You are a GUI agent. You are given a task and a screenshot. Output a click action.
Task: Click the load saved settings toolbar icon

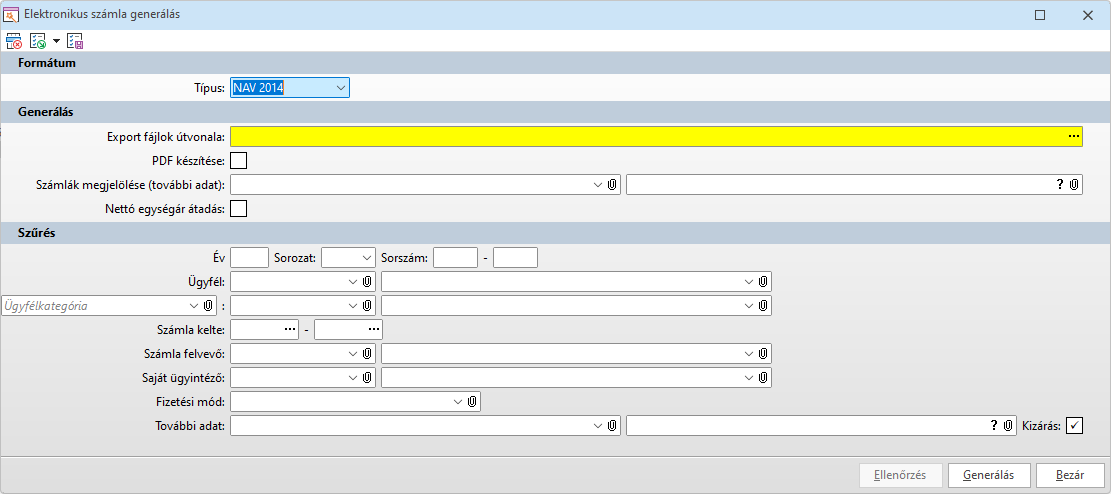38,41
